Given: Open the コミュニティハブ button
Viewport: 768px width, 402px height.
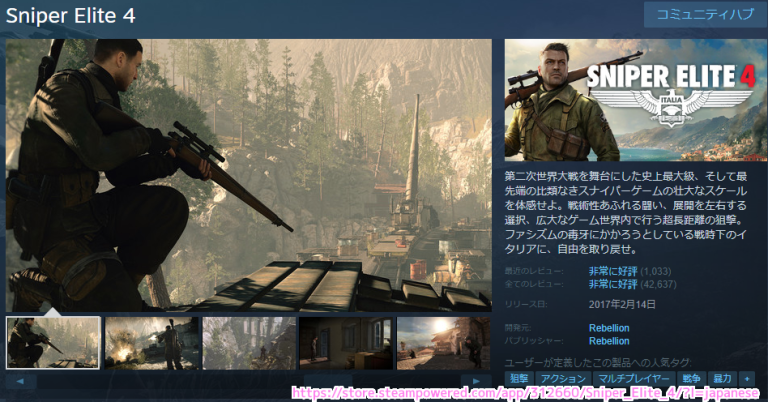Looking at the screenshot, I should (698, 15).
